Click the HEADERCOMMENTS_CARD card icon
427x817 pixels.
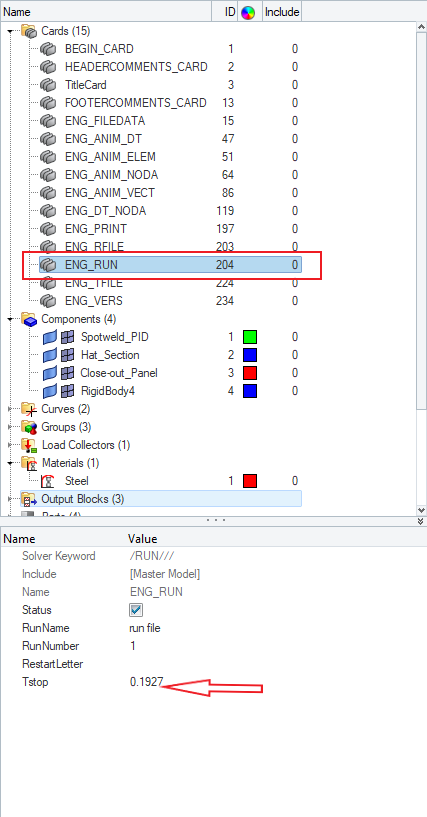48,67
